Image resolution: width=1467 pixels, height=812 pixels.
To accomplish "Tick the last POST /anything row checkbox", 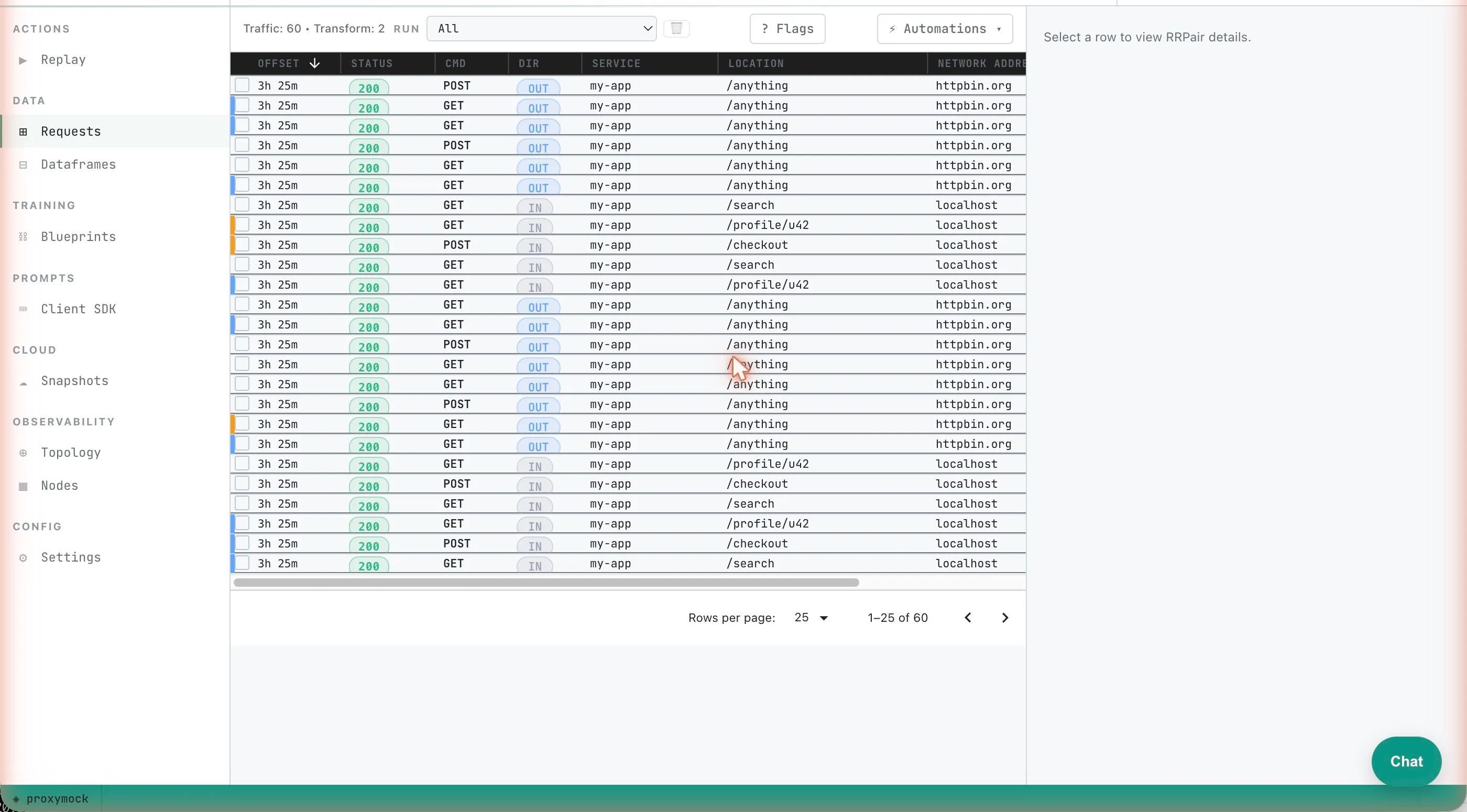I will pos(242,404).
